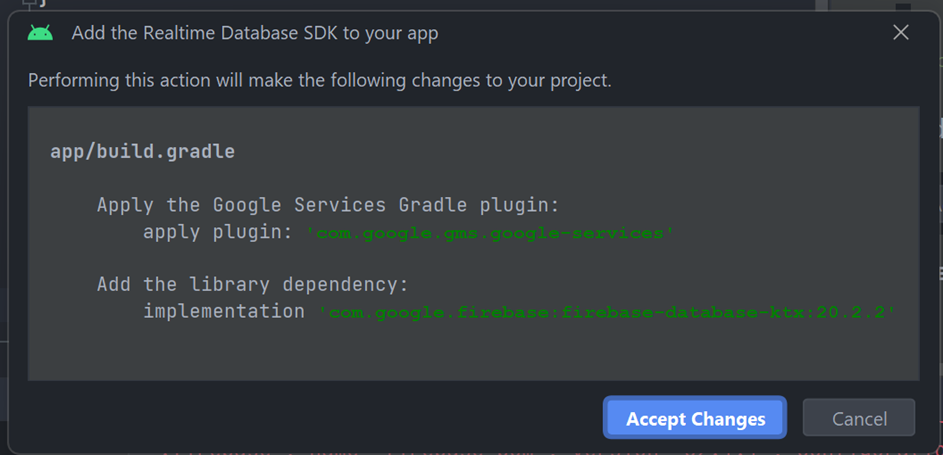Click the "implementation" keyword in the preview
The image size is (943, 455).
(224, 311)
